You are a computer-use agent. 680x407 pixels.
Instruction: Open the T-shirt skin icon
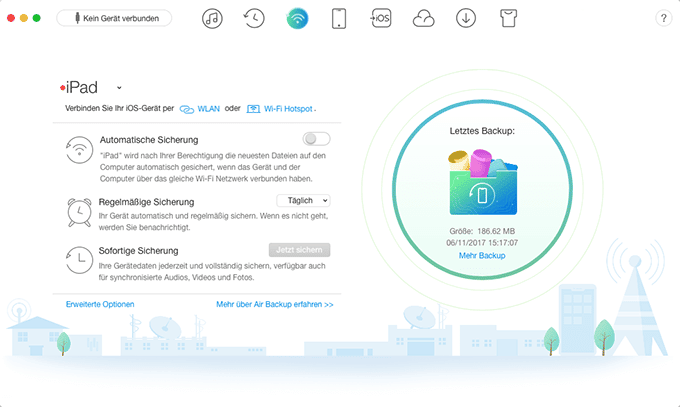click(x=508, y=19)
